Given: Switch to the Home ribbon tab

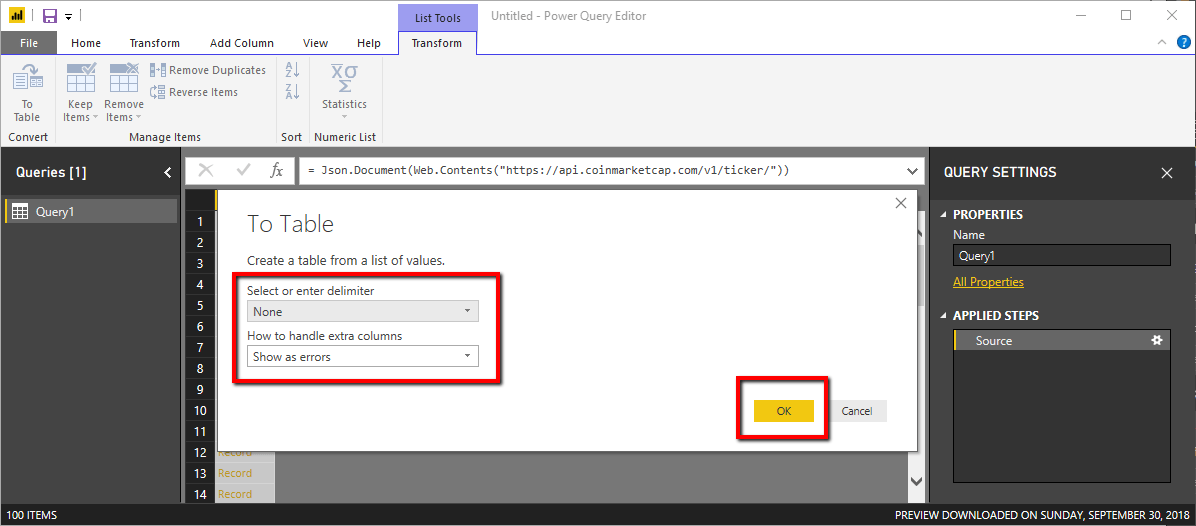Looking at the screenshot, I should 85,43.
